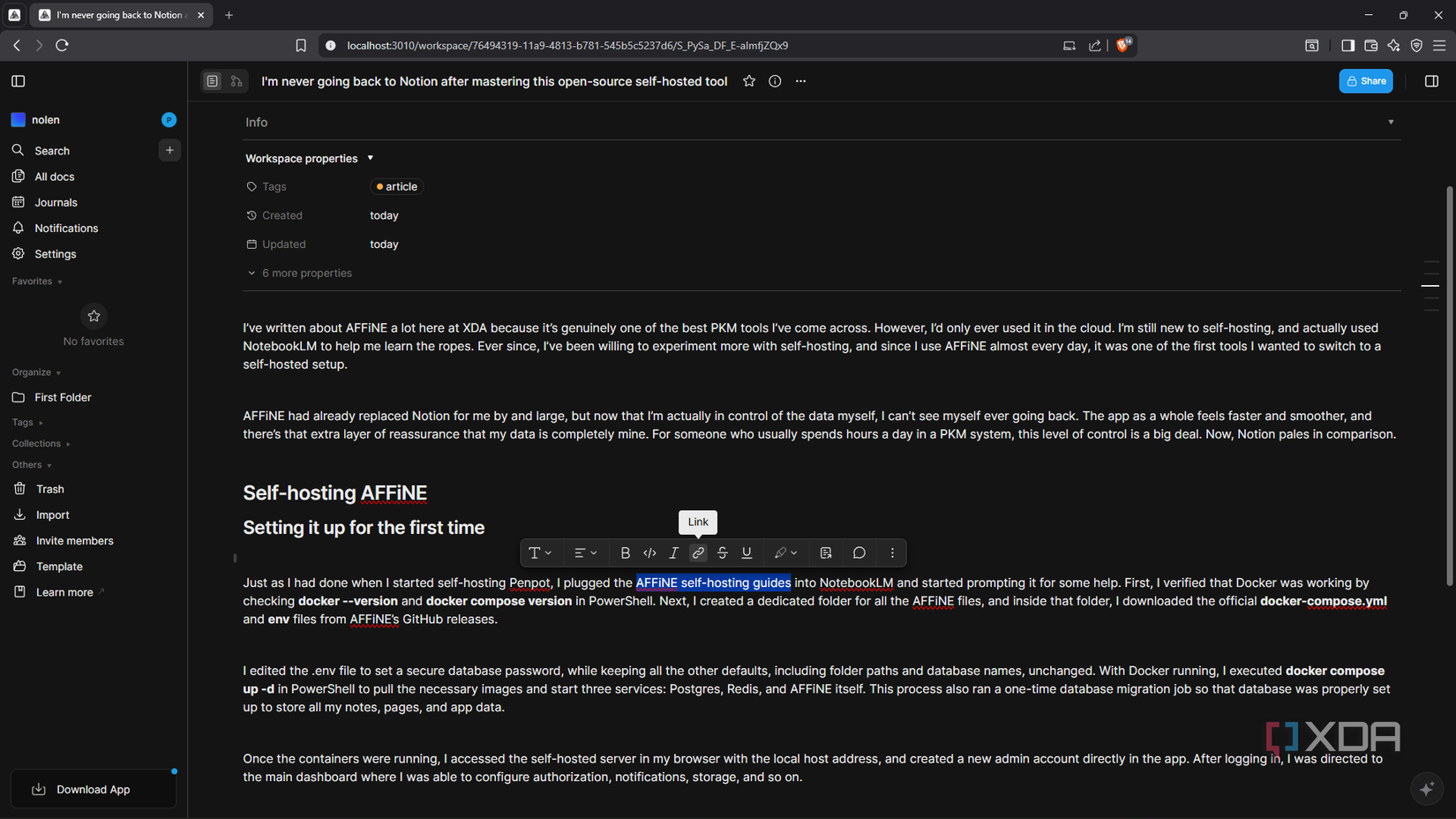Add comment to selected text
This screenshot has height=819, width=1456.
tap(859, 552)
